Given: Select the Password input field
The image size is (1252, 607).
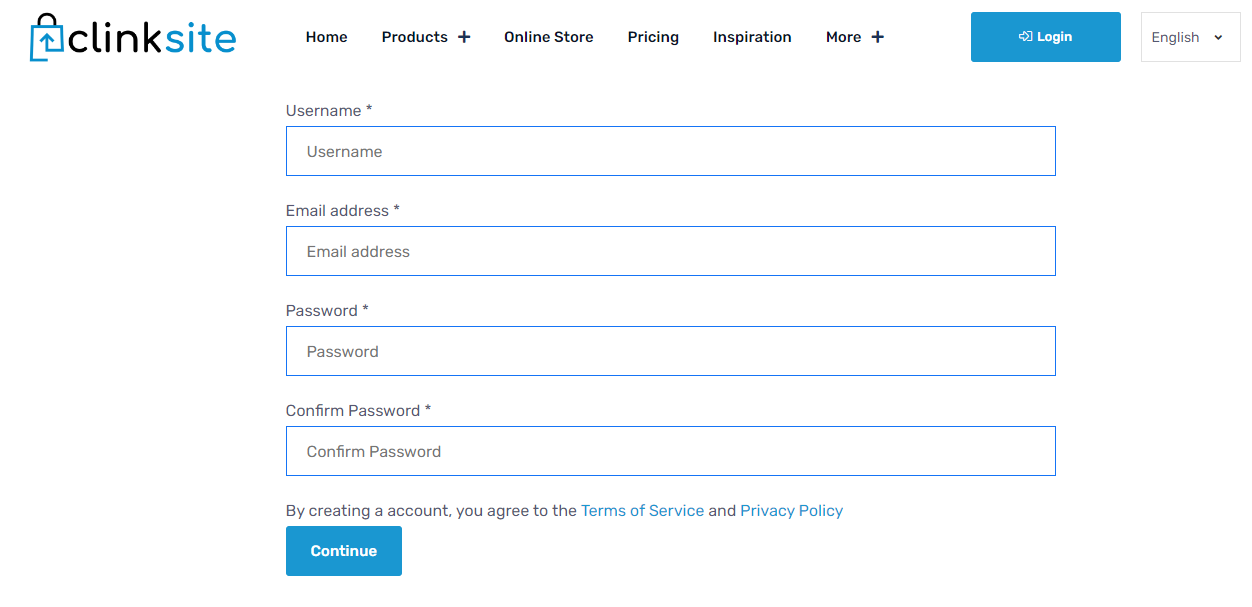Looking at the screenshot, I should pyautogui.click(x=670, y=352).
